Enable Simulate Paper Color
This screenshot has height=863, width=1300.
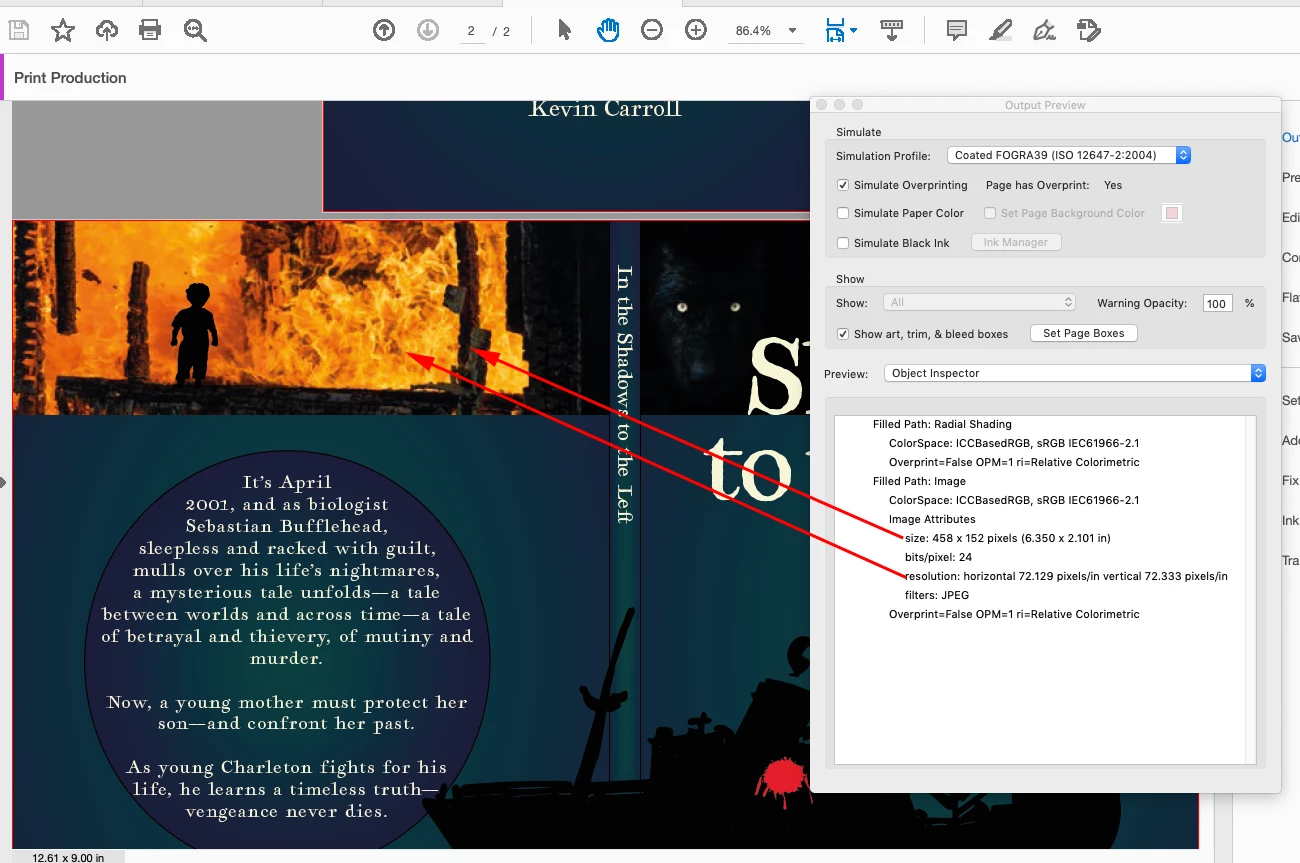click(x=843, y=213)
